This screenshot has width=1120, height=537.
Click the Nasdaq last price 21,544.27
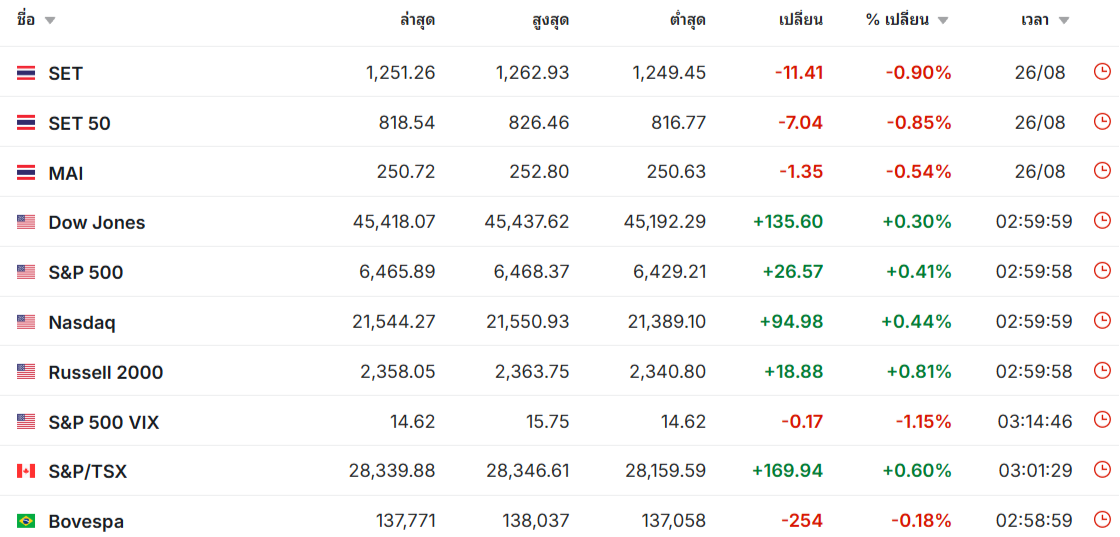click(x=394, y=322)
